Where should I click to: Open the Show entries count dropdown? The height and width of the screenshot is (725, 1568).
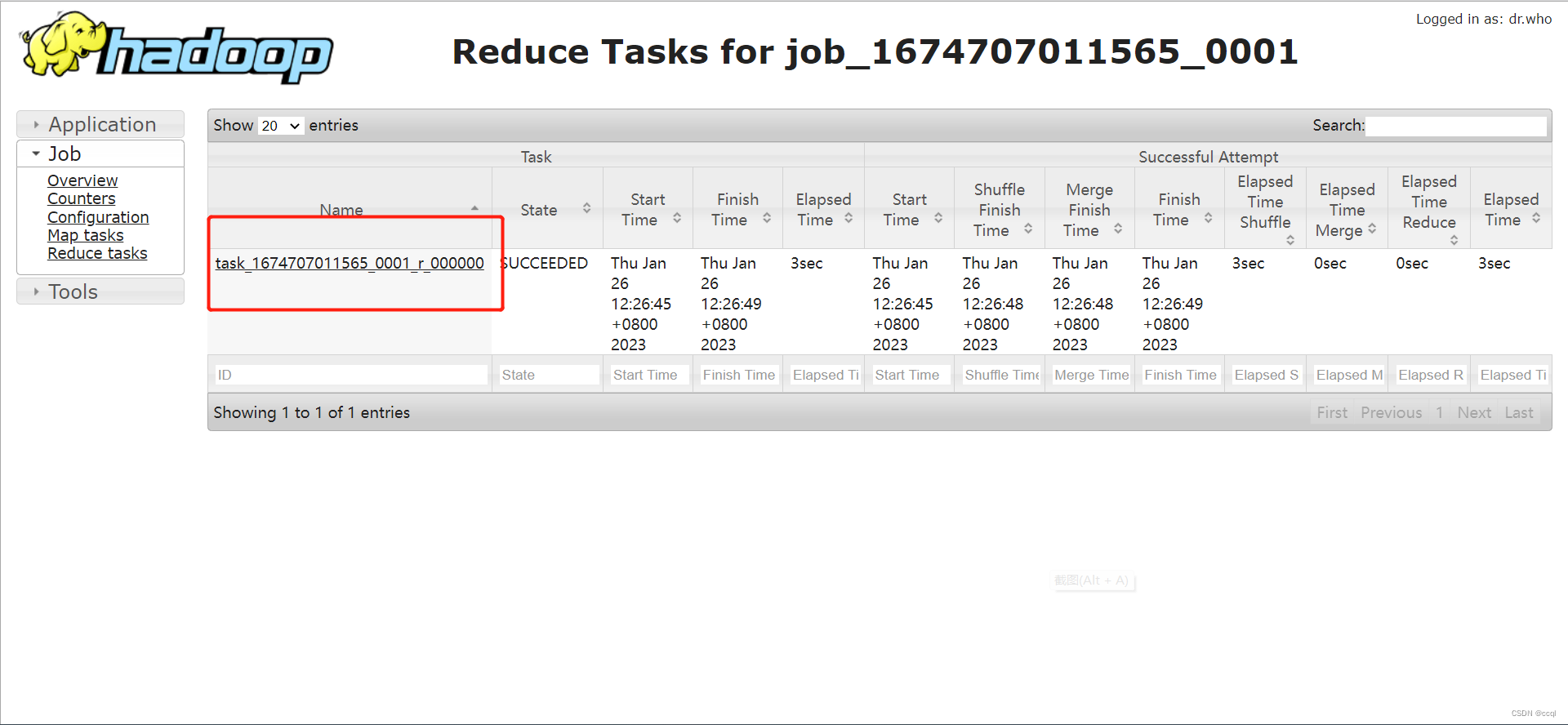coord(281,126)
